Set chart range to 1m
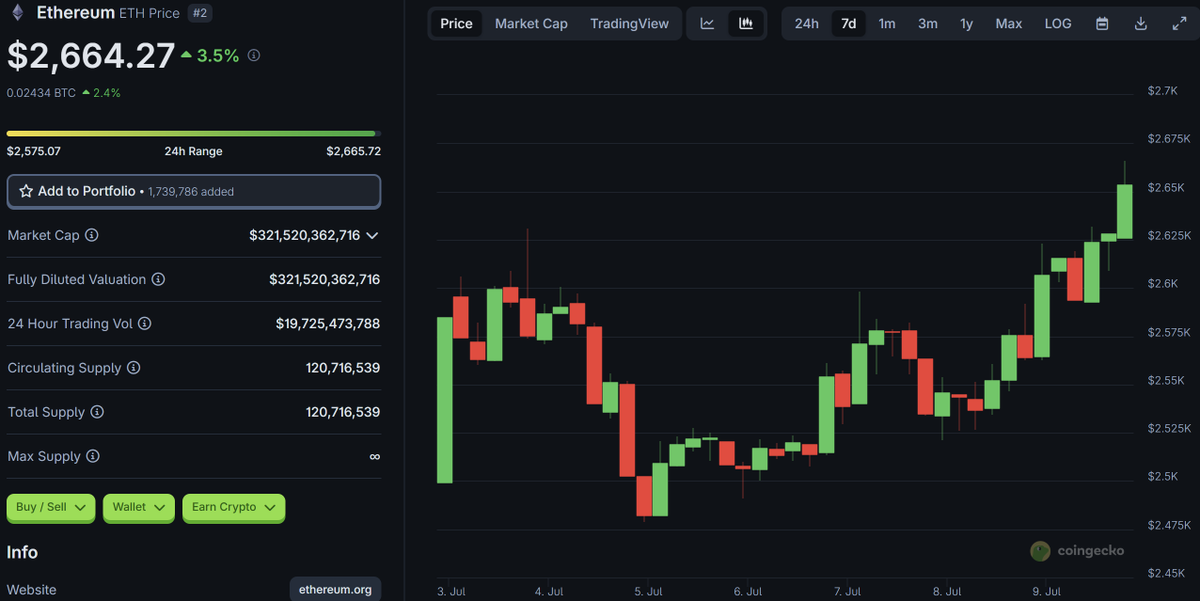Screen dimensions: 1200x601 coord(887,23)
